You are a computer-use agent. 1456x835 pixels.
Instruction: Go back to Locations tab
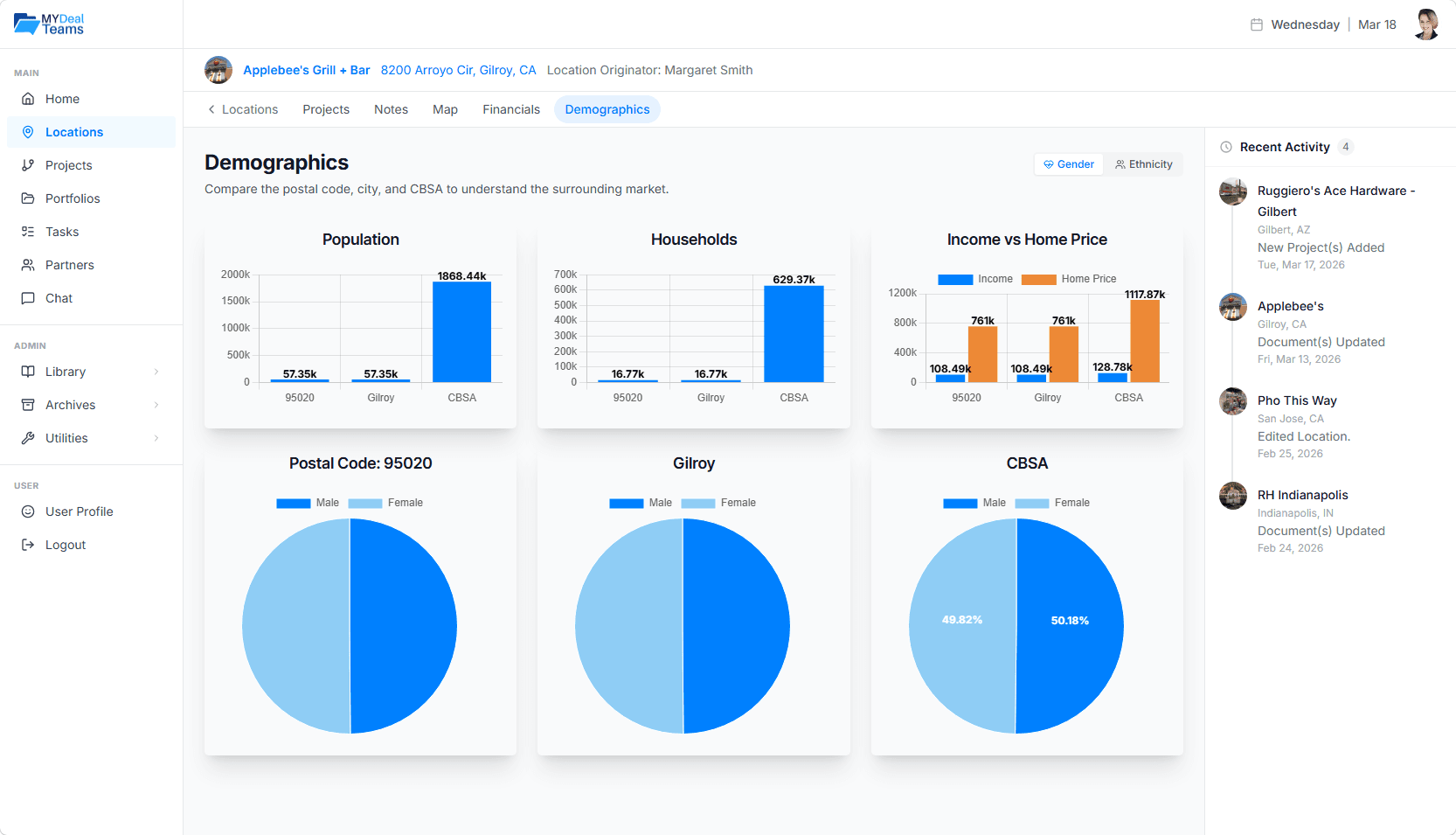(243, 109)
